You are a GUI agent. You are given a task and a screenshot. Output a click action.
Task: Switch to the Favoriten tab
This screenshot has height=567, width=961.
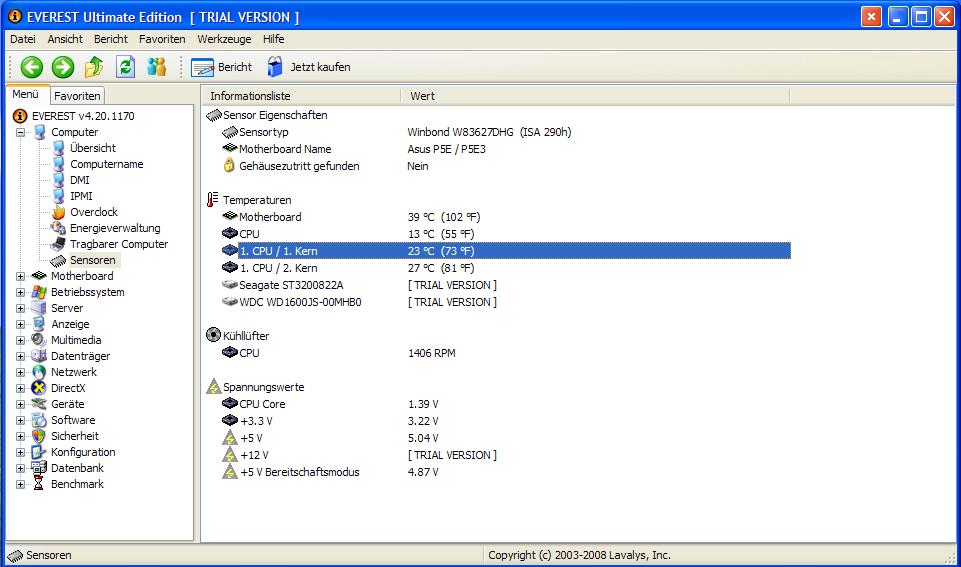pyautogui.click(x=77, y=96)
